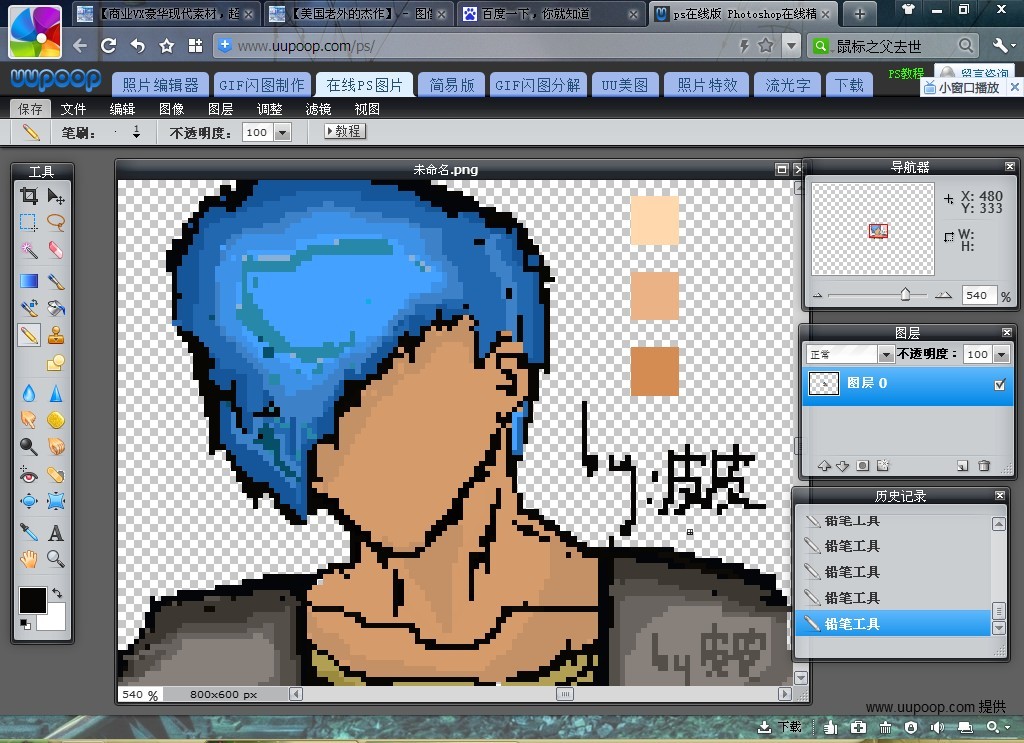
Task: Delete layer with the trash icon
Action: 984,466
